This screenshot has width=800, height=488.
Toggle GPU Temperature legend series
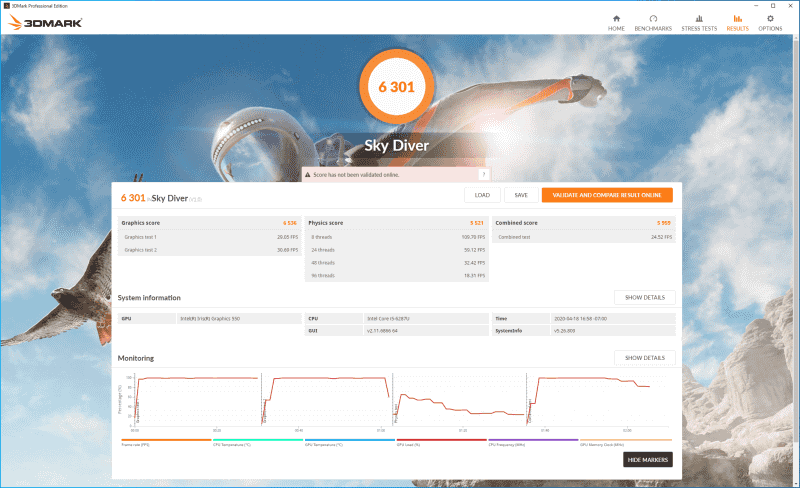pyautogui.click(x=349, y=442)
